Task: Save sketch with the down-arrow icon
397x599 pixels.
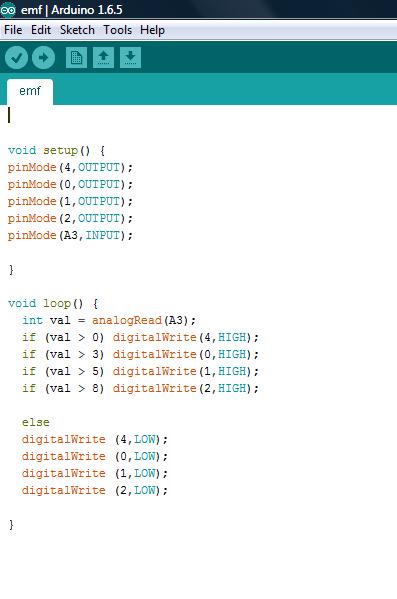Action: tap(130, 58)
